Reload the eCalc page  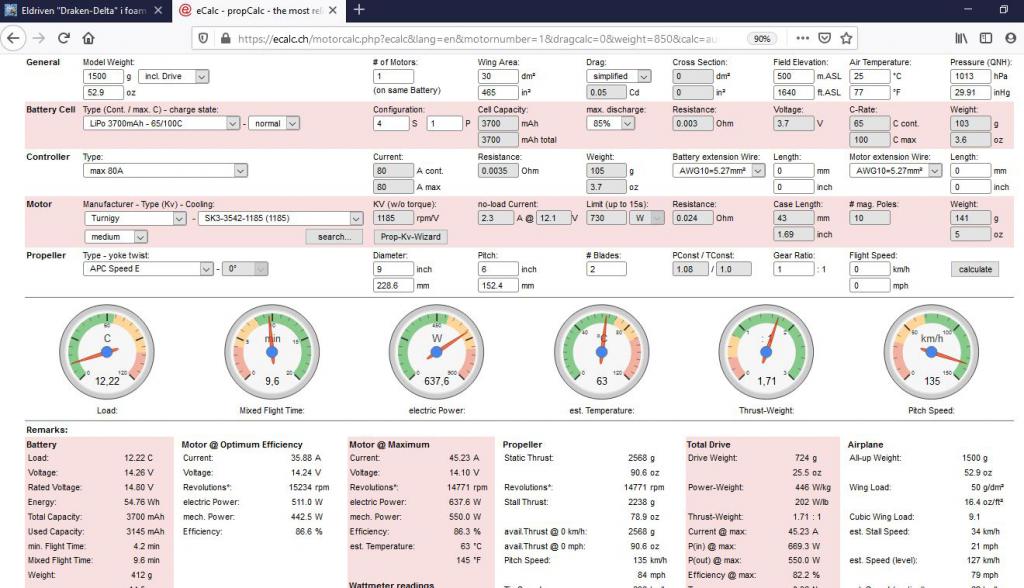coord(64,38)
